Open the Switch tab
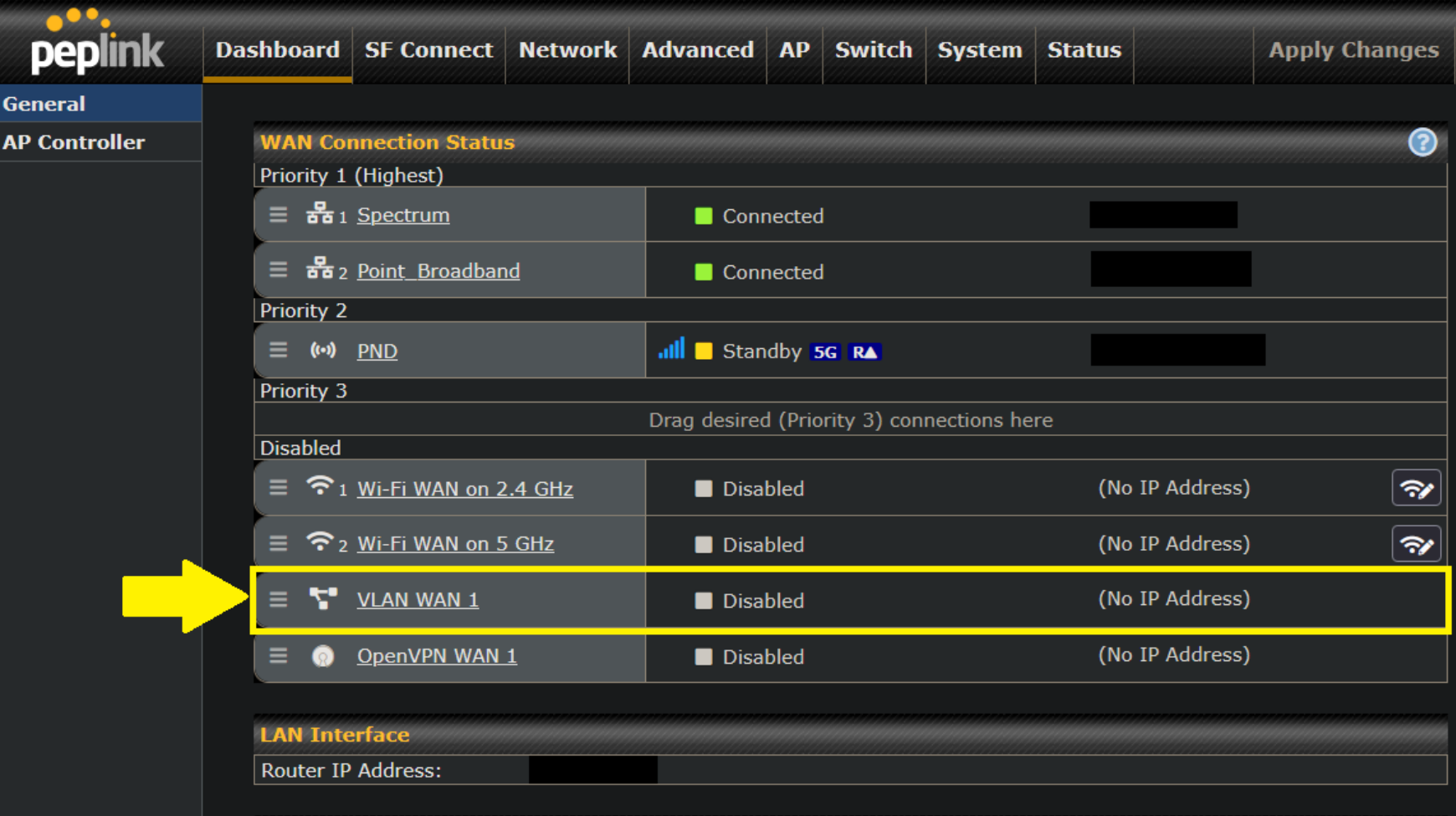This screenshot has height=816, width=1456. point(874,50)
